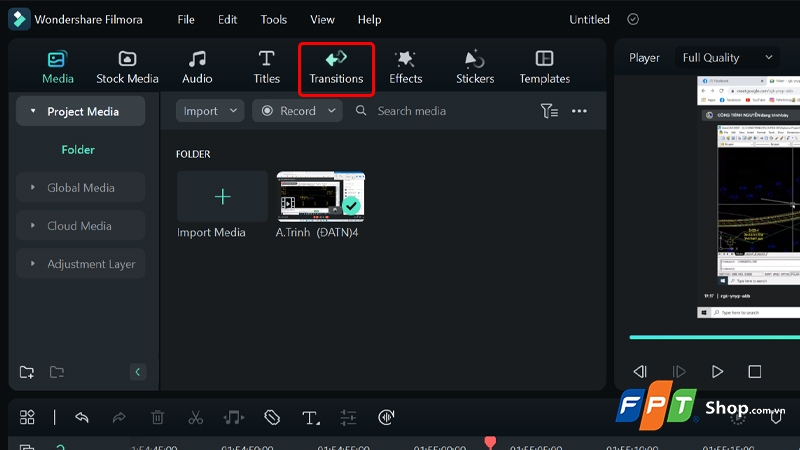Expand the Global Media section
This screenshot has height=450, width=800.
33,187
